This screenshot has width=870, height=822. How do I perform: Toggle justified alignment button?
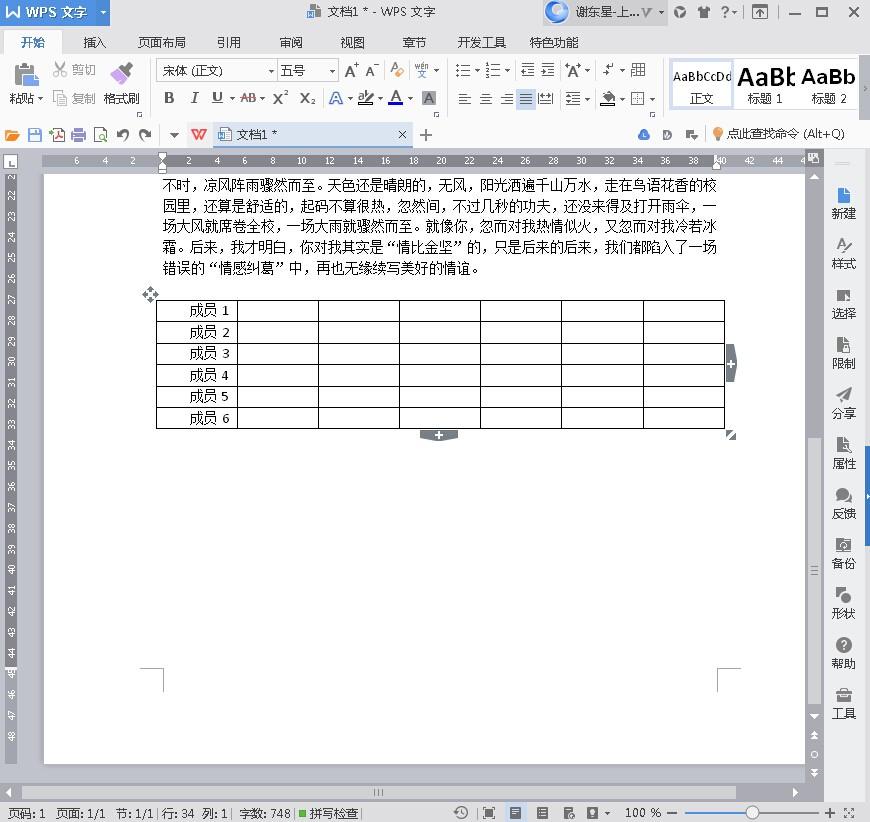pos(525,99)
